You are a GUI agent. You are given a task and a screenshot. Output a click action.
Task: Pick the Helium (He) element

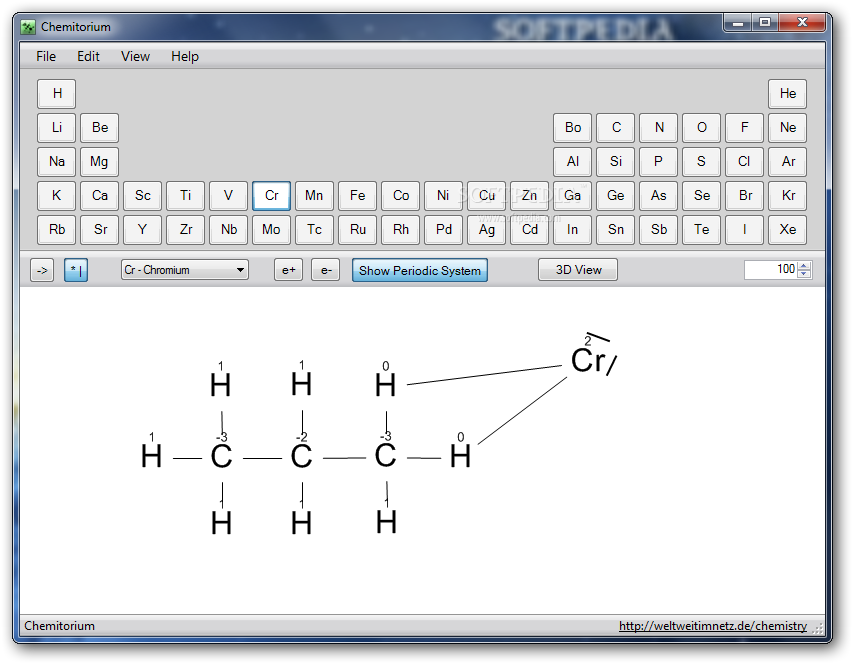(x=787, y=94)
